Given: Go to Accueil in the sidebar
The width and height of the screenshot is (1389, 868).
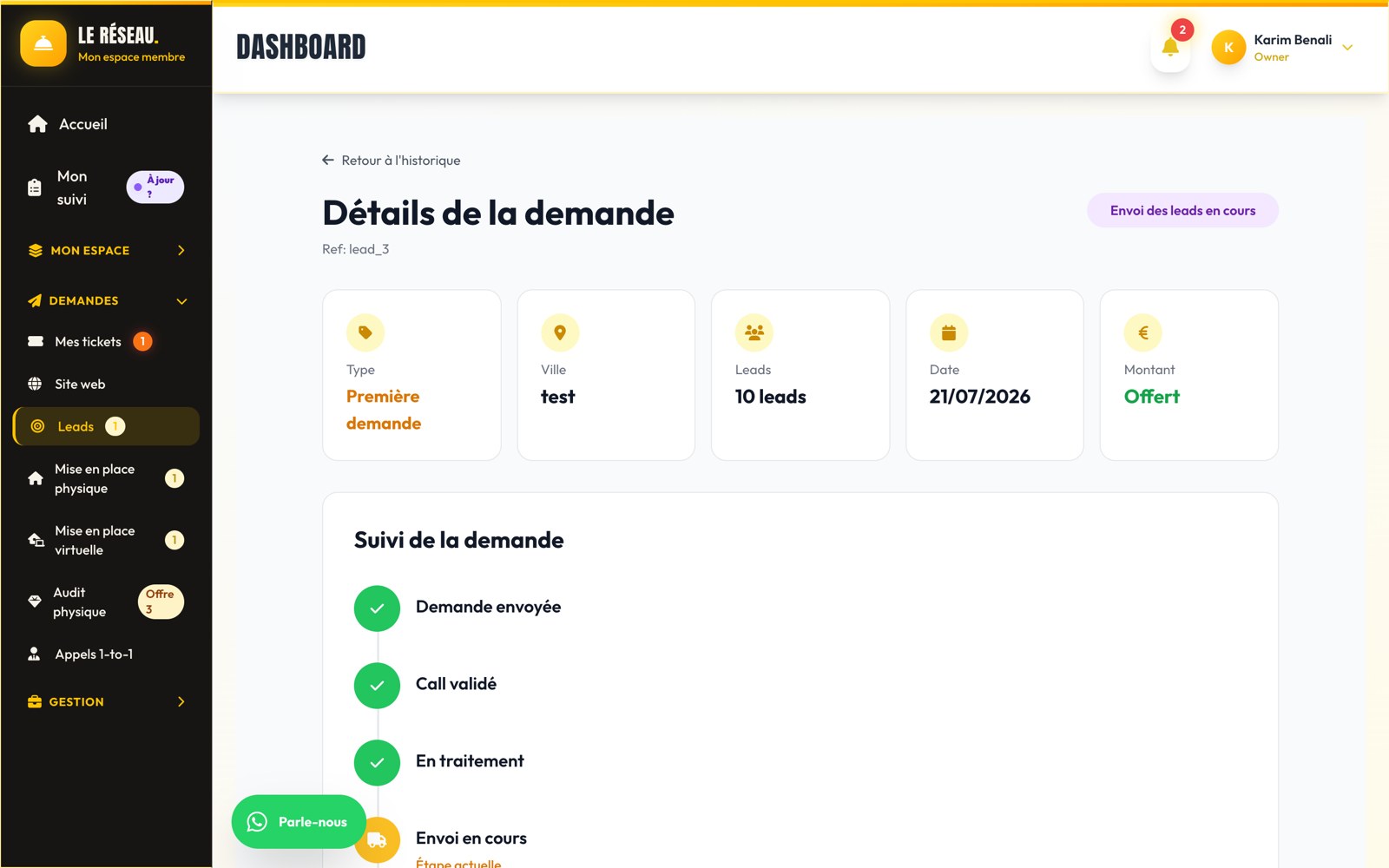Looking at the screenshot, I should [x=106, y=124].
